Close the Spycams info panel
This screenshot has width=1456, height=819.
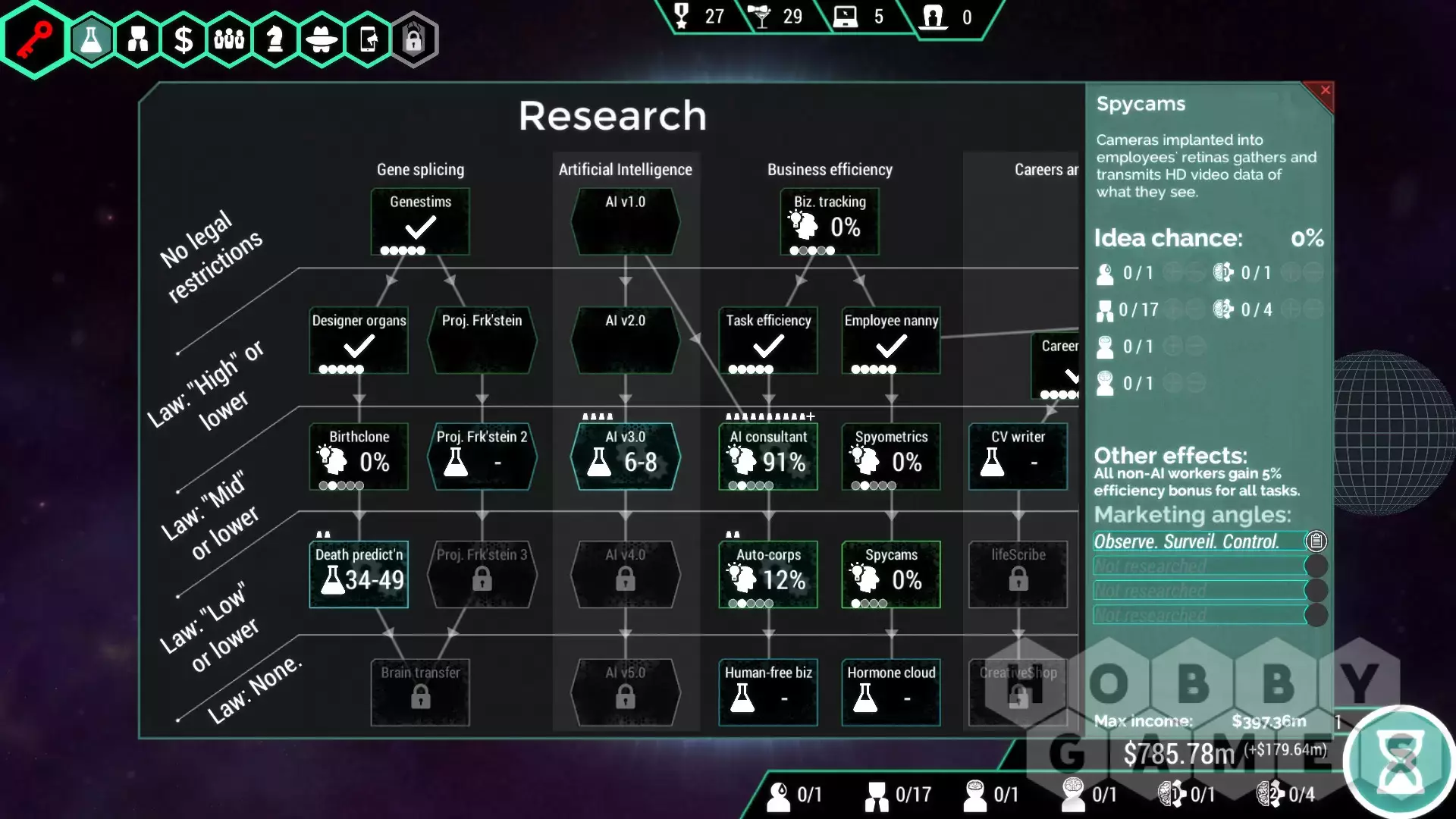coord(1325,90)
